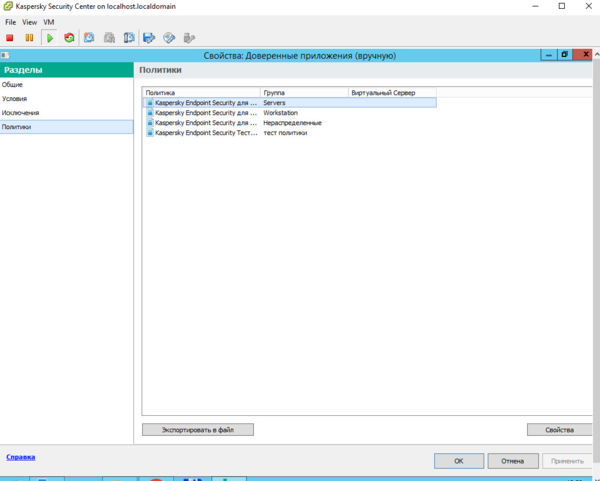Sort by the Группа column header
This screenshot has width=600, height=481.
(x=305, y=93)
